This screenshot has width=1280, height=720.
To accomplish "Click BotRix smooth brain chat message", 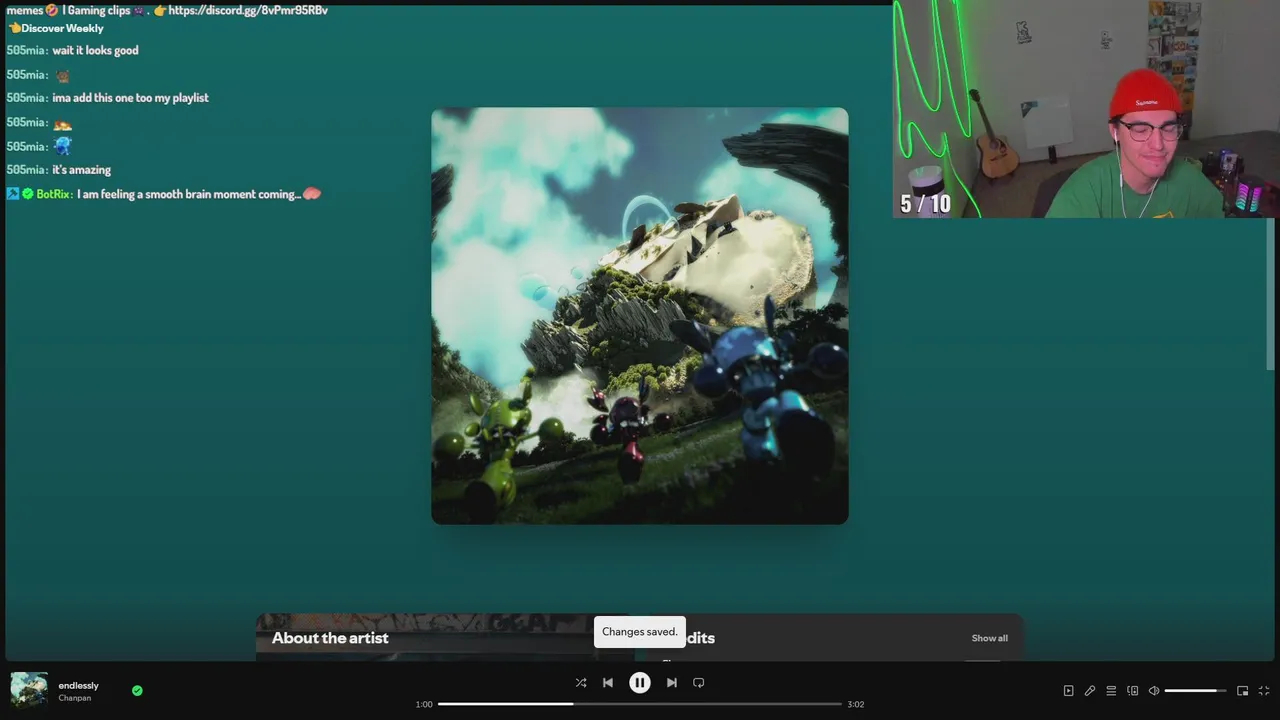I will point(198,194).
